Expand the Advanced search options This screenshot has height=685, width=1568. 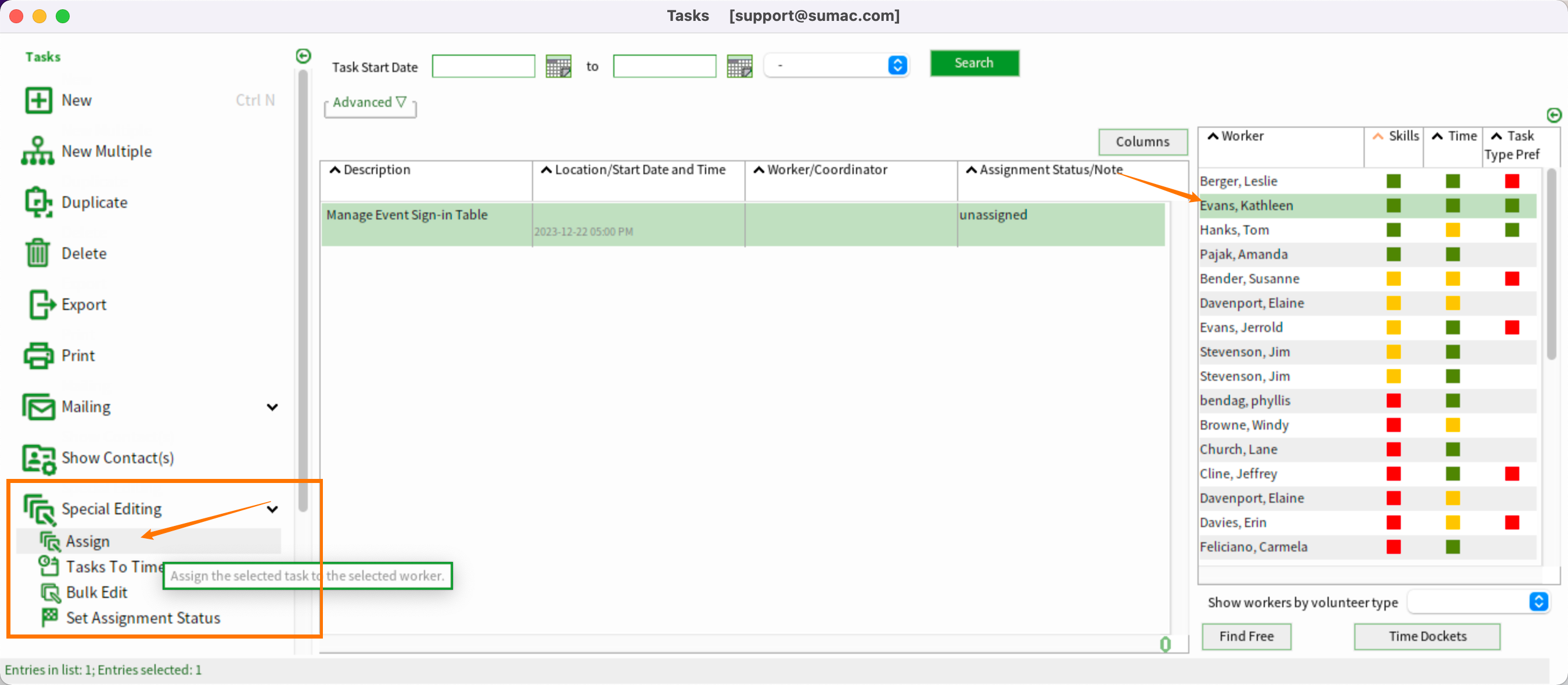[369, 102]
